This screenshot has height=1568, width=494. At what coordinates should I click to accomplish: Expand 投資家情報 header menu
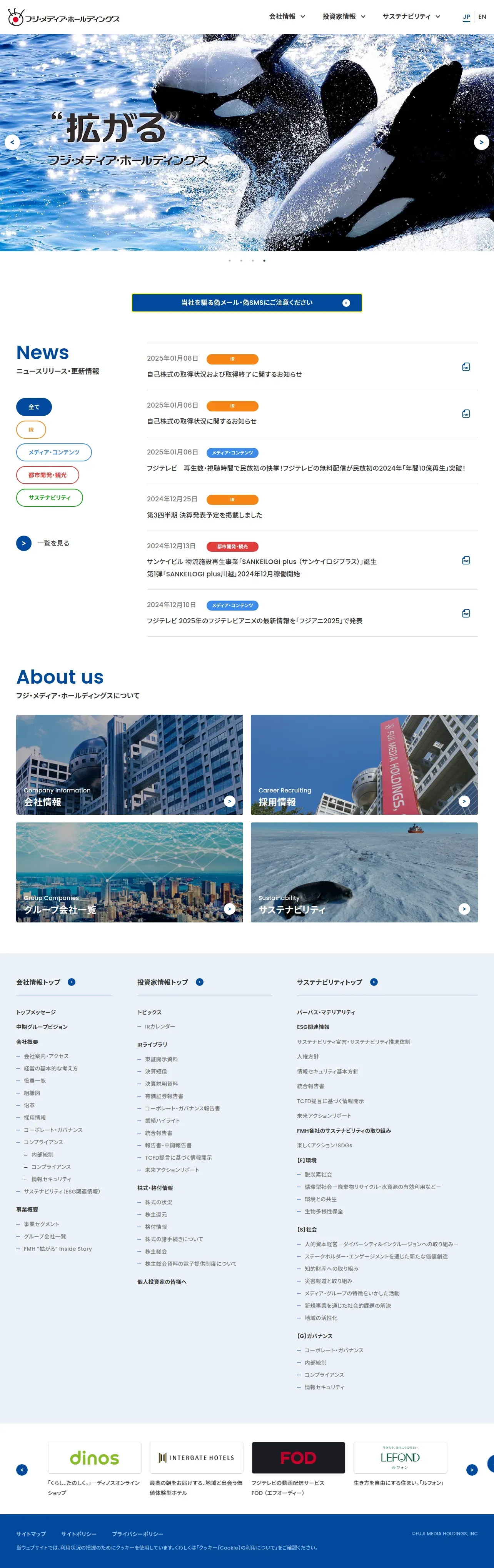click(344, 17)
